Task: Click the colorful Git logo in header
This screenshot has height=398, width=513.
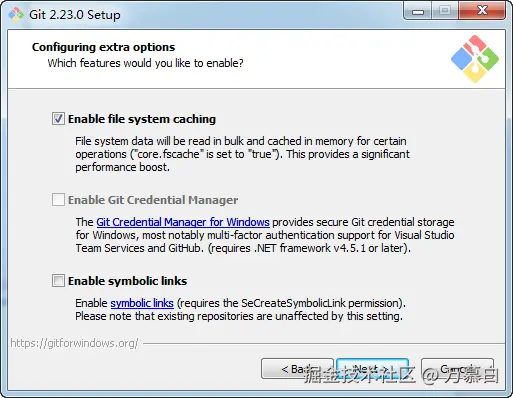Action: point(475,59)
